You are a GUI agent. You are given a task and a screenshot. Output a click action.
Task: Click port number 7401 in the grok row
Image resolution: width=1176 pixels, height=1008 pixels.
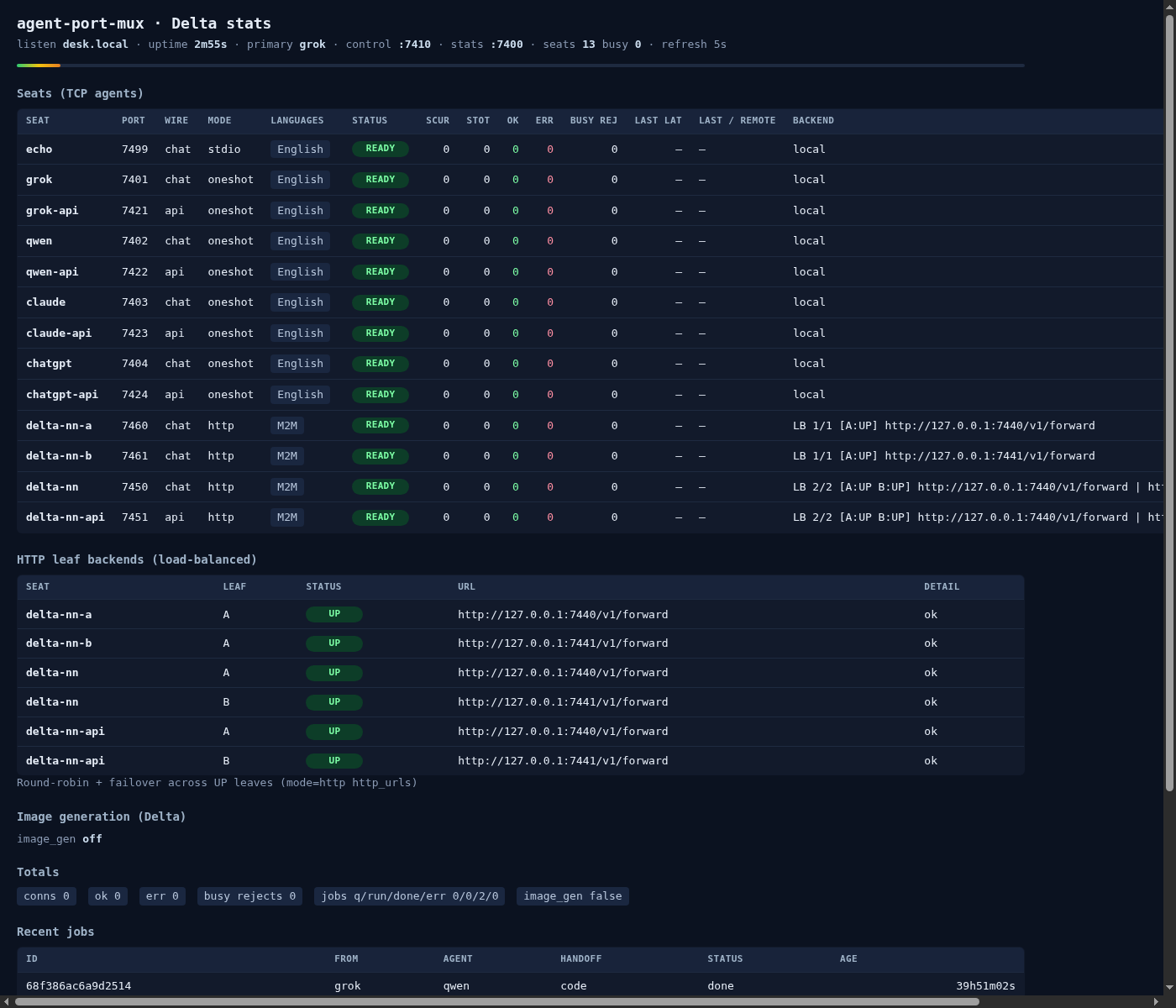(x=134, y=179)
